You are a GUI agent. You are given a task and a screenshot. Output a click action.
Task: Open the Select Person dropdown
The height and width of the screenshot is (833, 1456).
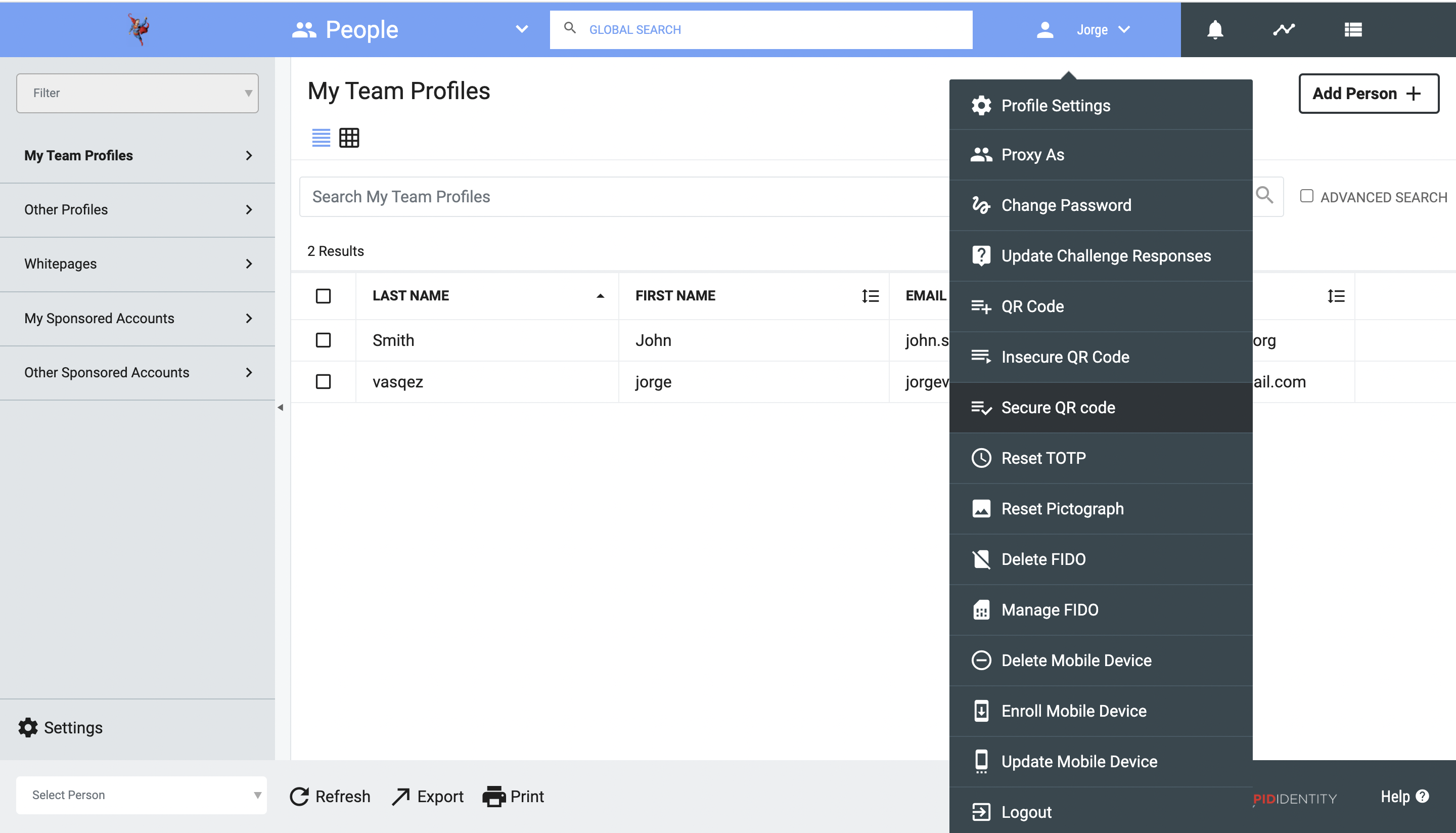click(141, 795)
